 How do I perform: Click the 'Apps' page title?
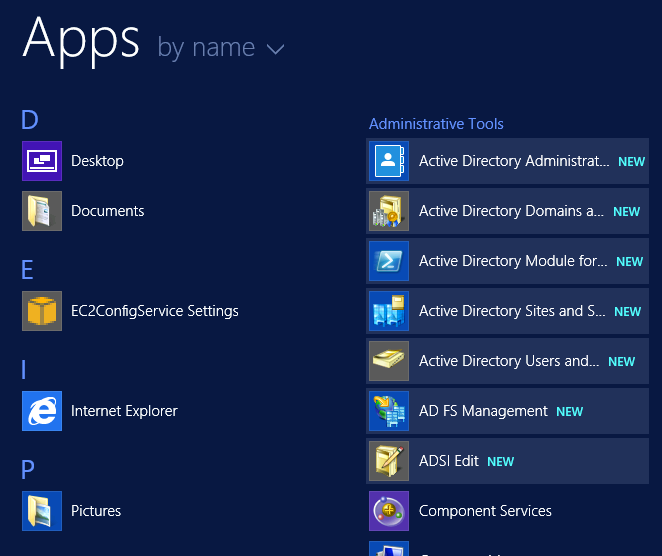pyautogui.click(x=81, y=41)
